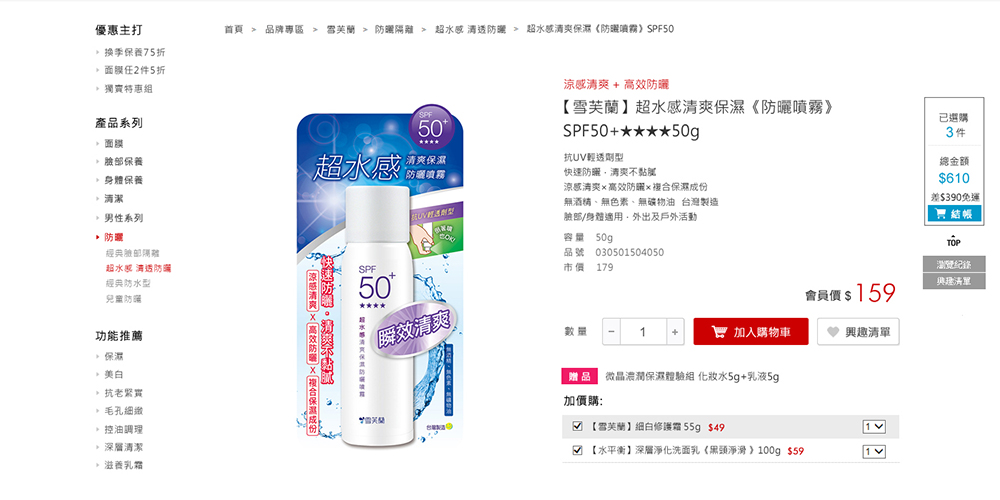Click the shopping cart checkout button 結帳

954,214
